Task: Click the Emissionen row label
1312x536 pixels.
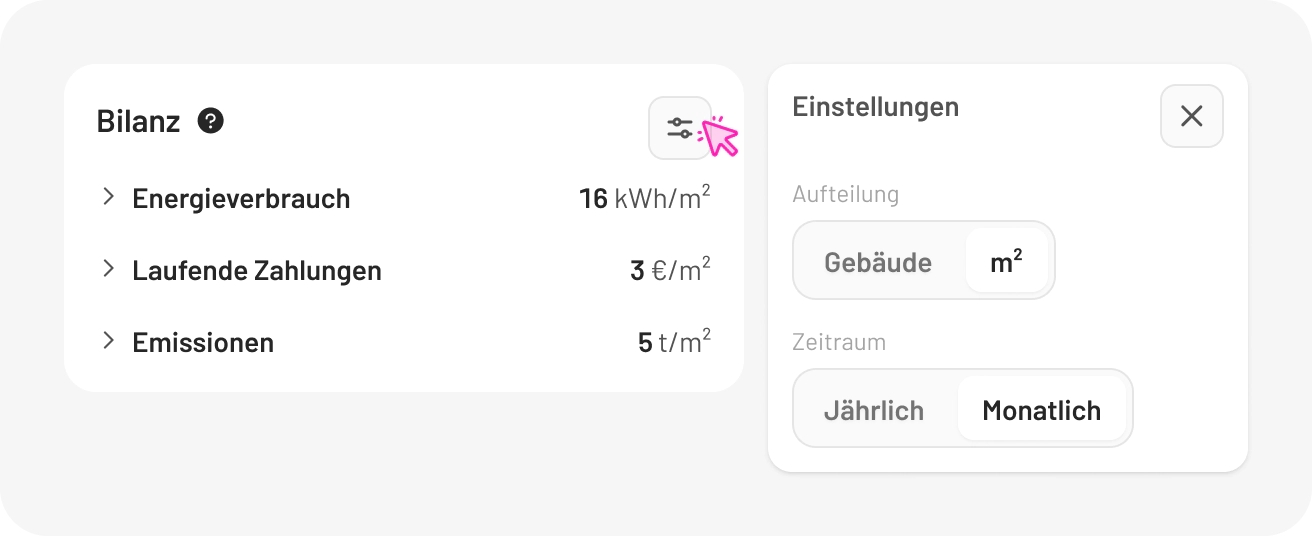Action: pos(203,342)
